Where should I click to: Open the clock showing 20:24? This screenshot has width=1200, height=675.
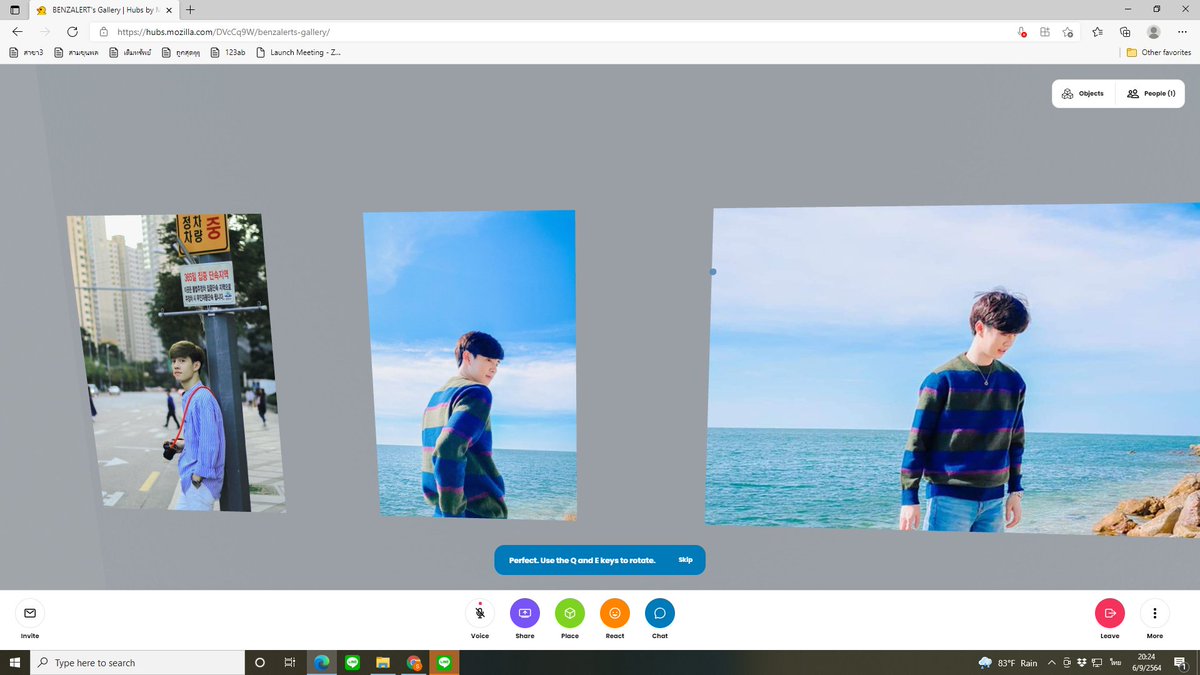[1146, 663]
